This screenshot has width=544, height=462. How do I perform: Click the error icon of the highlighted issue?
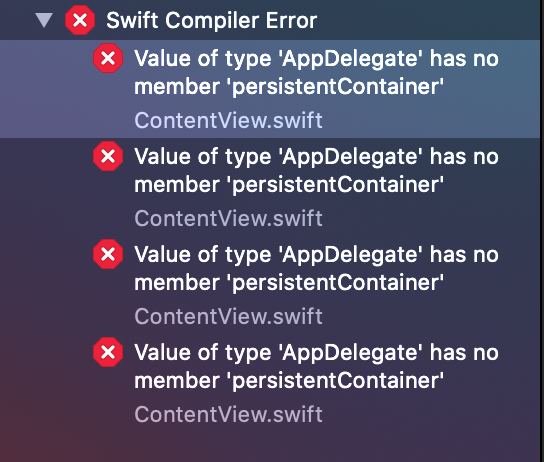click(x=108, y=58)
